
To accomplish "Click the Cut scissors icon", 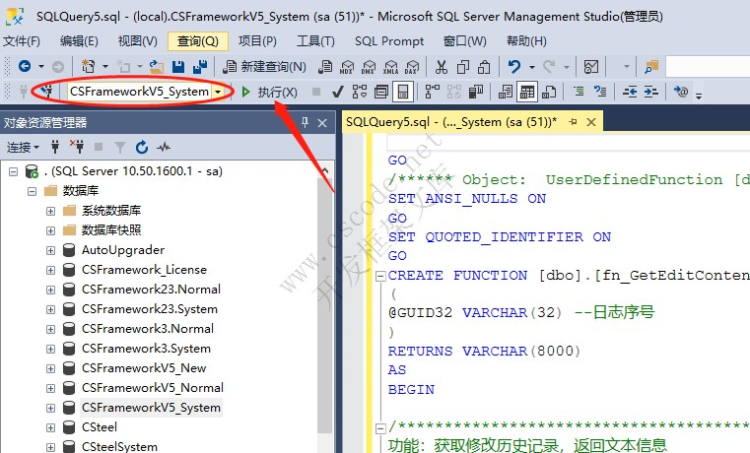I will pos(441,66).
